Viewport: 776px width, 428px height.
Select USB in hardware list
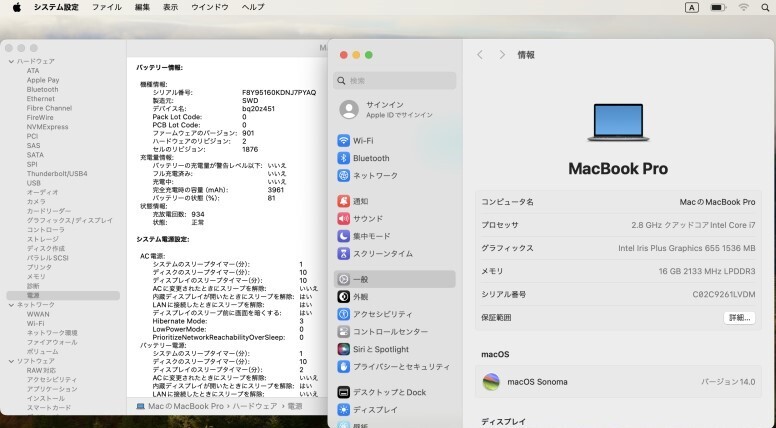coord(34,183)
